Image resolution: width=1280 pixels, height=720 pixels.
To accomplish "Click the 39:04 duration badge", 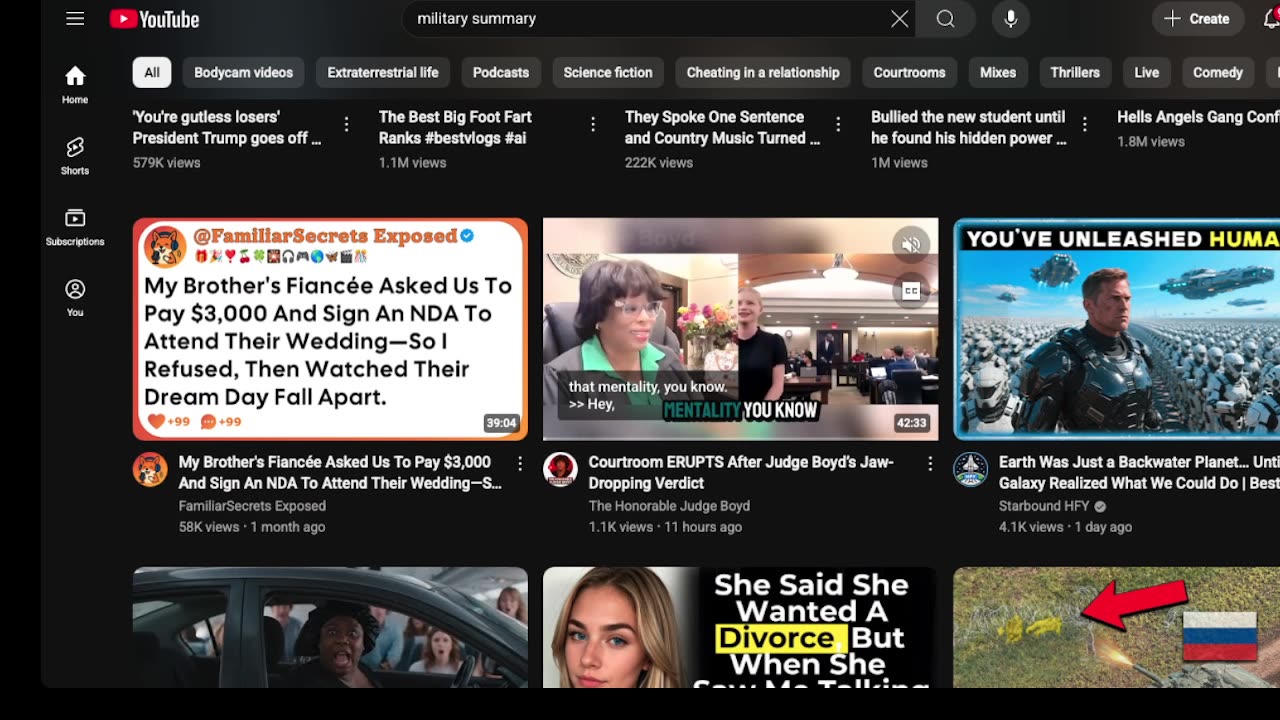I will (x=501, y=423).
